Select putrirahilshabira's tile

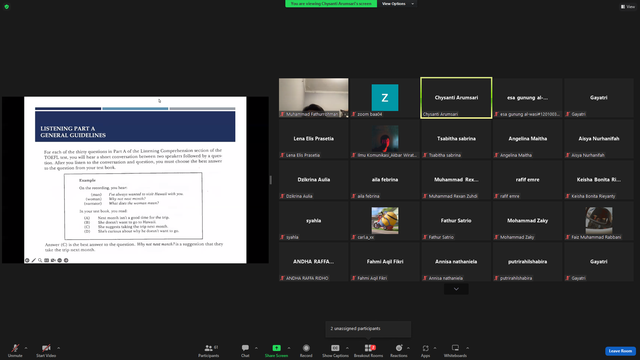tap(527, 262)
